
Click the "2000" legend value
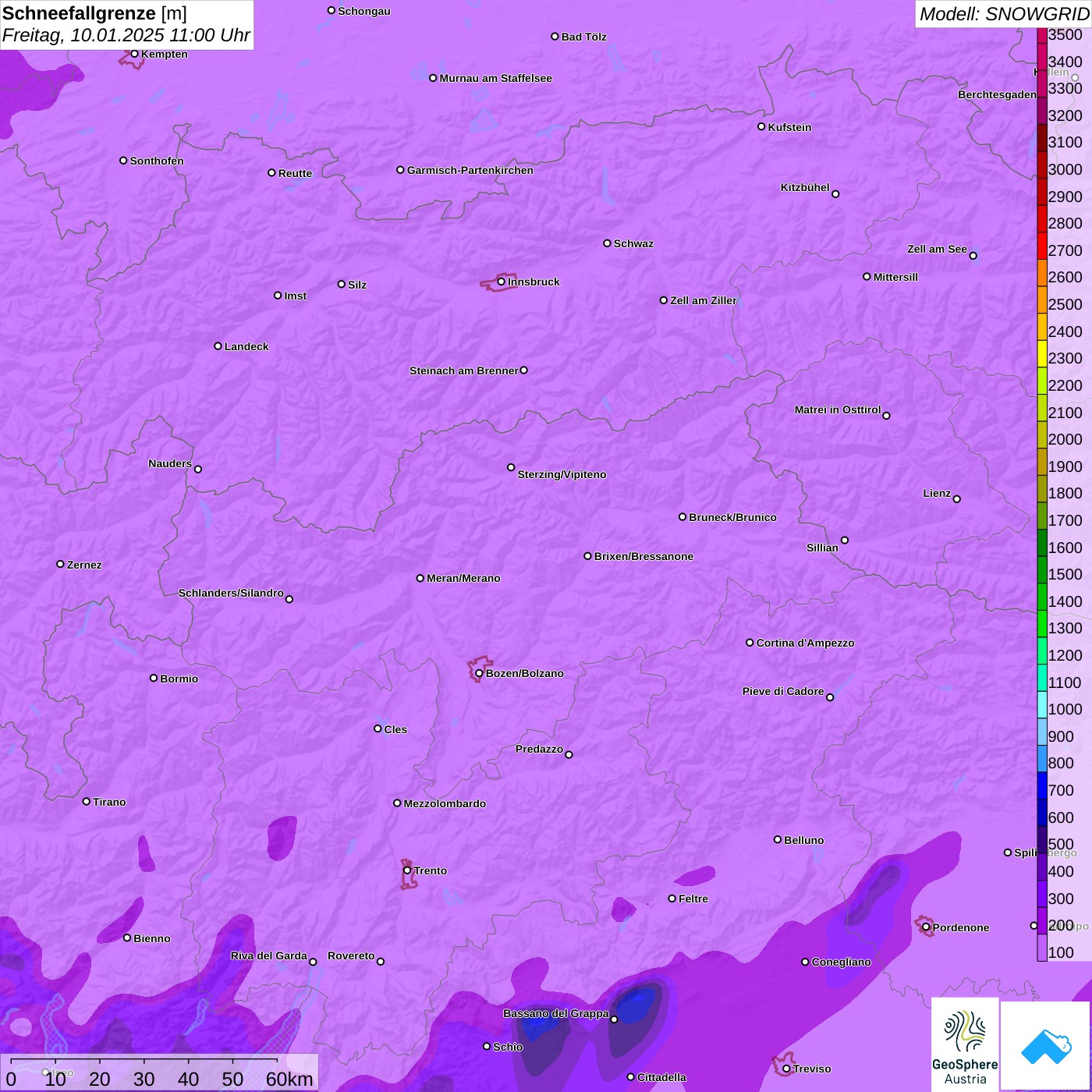[1065, 439]
